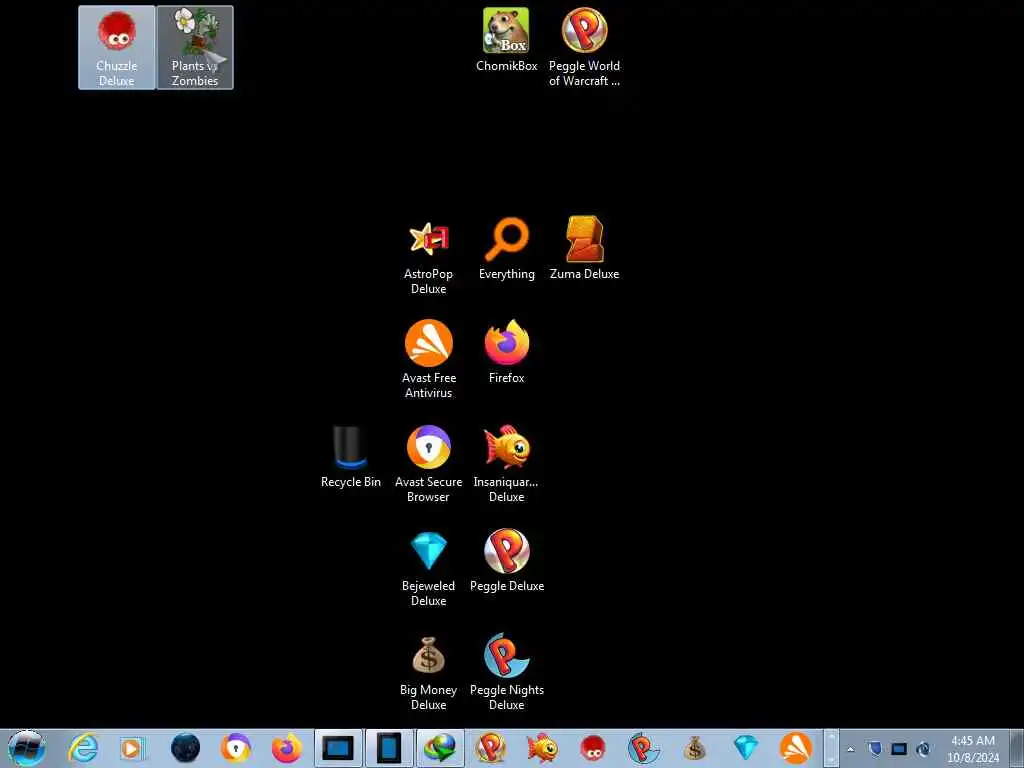Screen dimensions: 1024x768
Task: Launch Peggle Deluxe from the taskbar
Action: pyautogui.click(x=490, y=748)
